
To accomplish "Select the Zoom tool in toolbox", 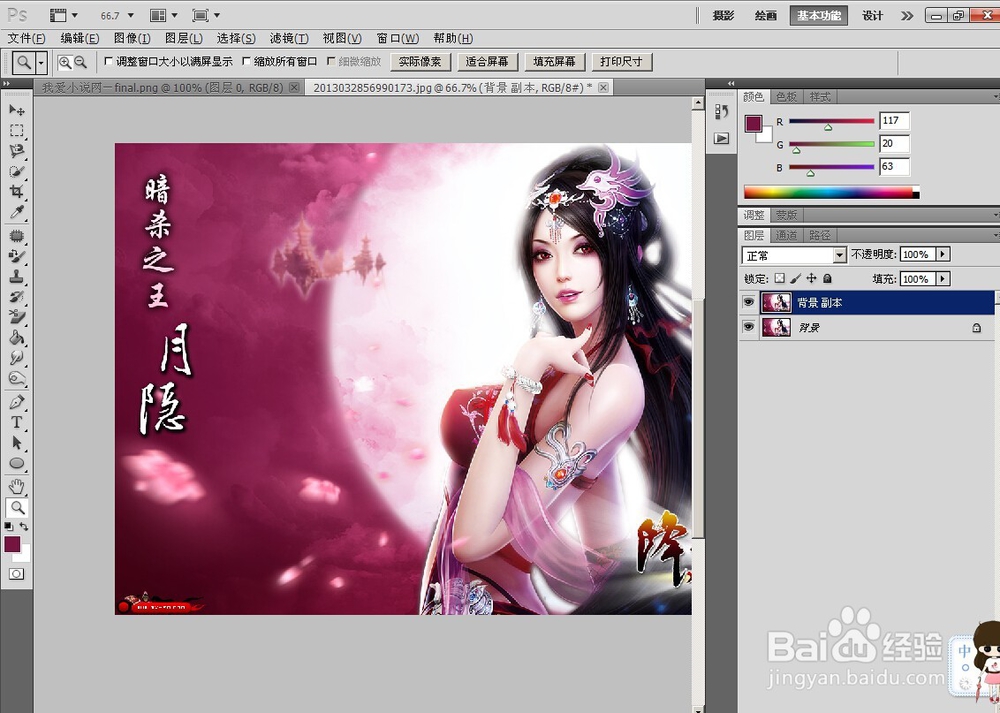I will tap(17, 508).
